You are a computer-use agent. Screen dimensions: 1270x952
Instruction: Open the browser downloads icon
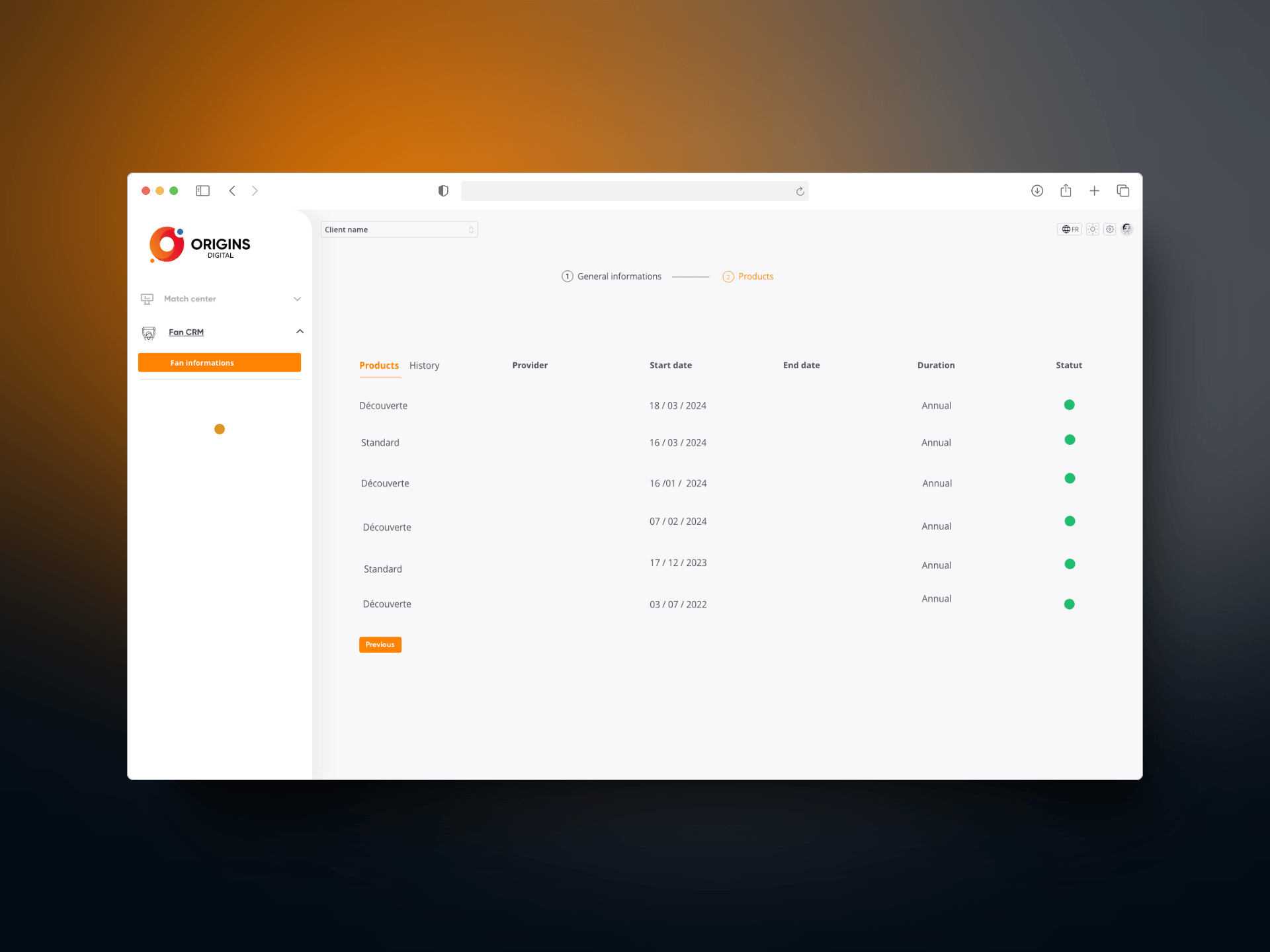click(x=1037, y=191)
